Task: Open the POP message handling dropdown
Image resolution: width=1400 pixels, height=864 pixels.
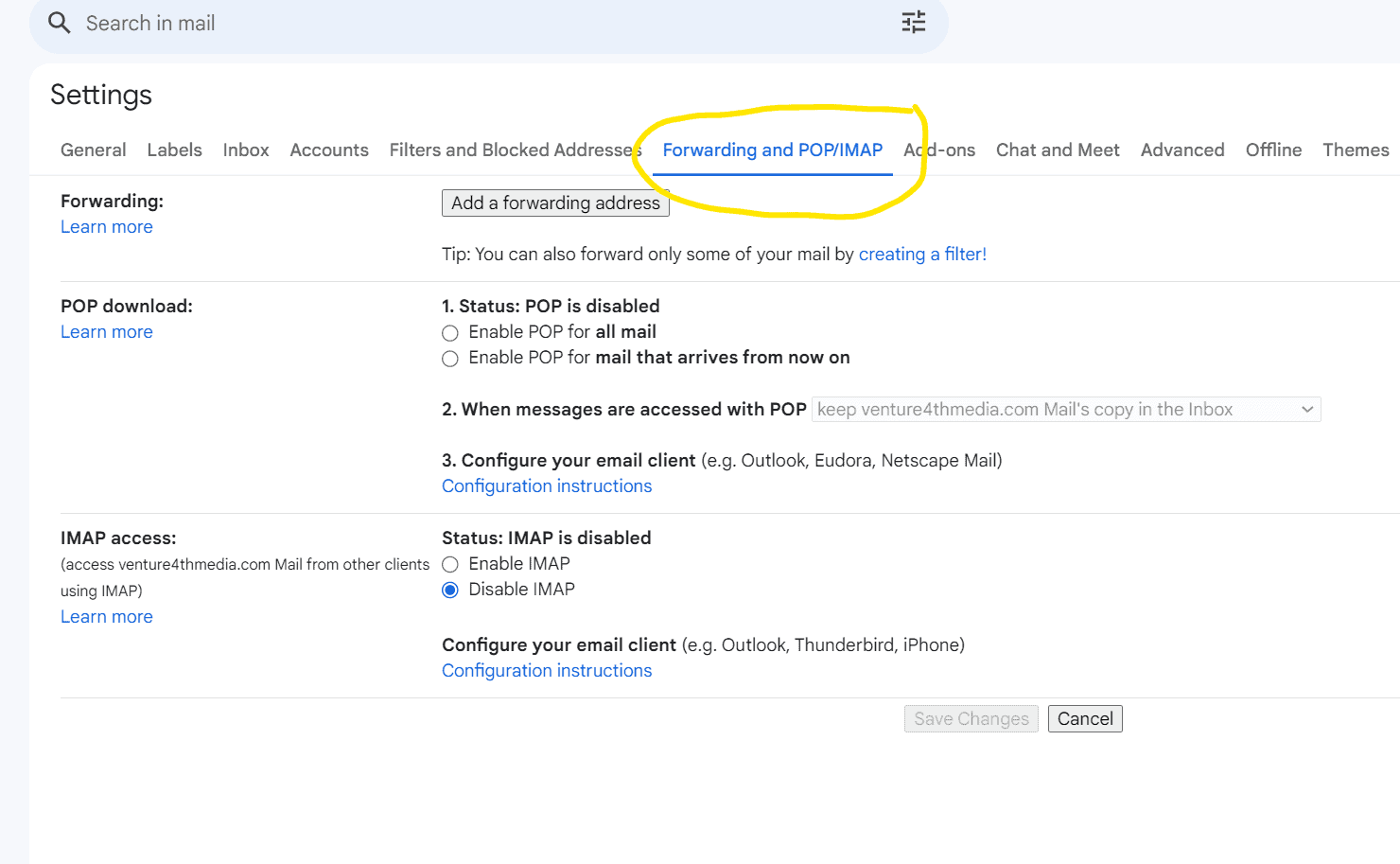Action: (1066, 410)
